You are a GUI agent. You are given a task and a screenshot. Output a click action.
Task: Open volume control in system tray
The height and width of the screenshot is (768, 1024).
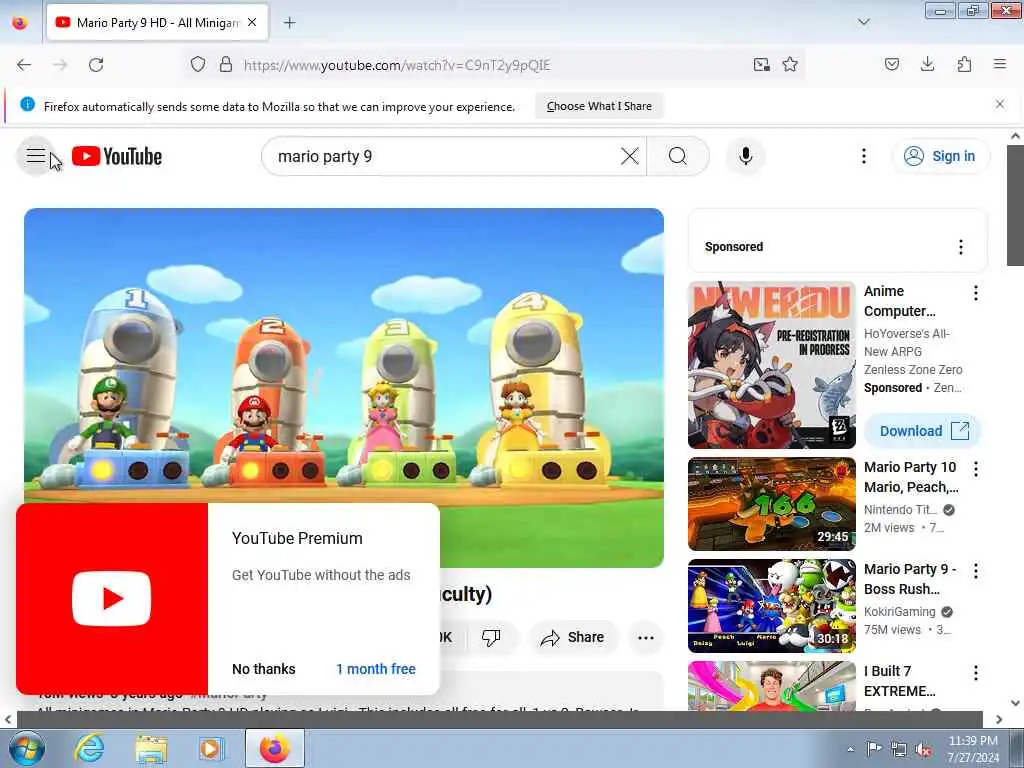tap(923, 750)
